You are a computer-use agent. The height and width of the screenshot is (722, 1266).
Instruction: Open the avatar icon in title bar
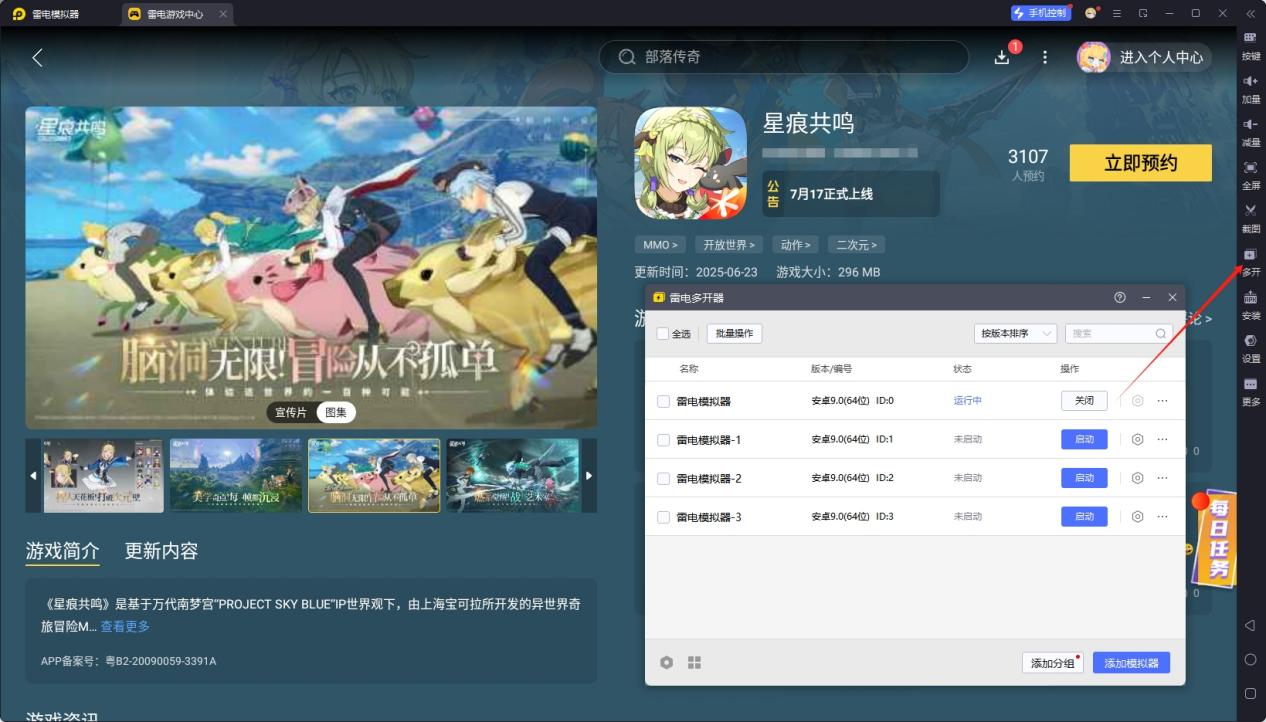tap(1090, 14)
